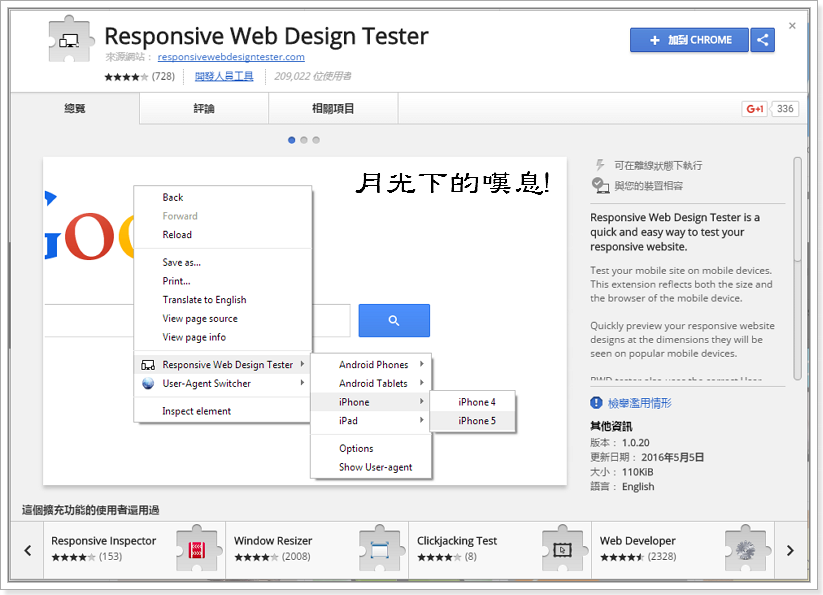Open the Web Developer gear icon
Image resolution: width=823 pixels, height=595 pixels.
tap(745, 549)
